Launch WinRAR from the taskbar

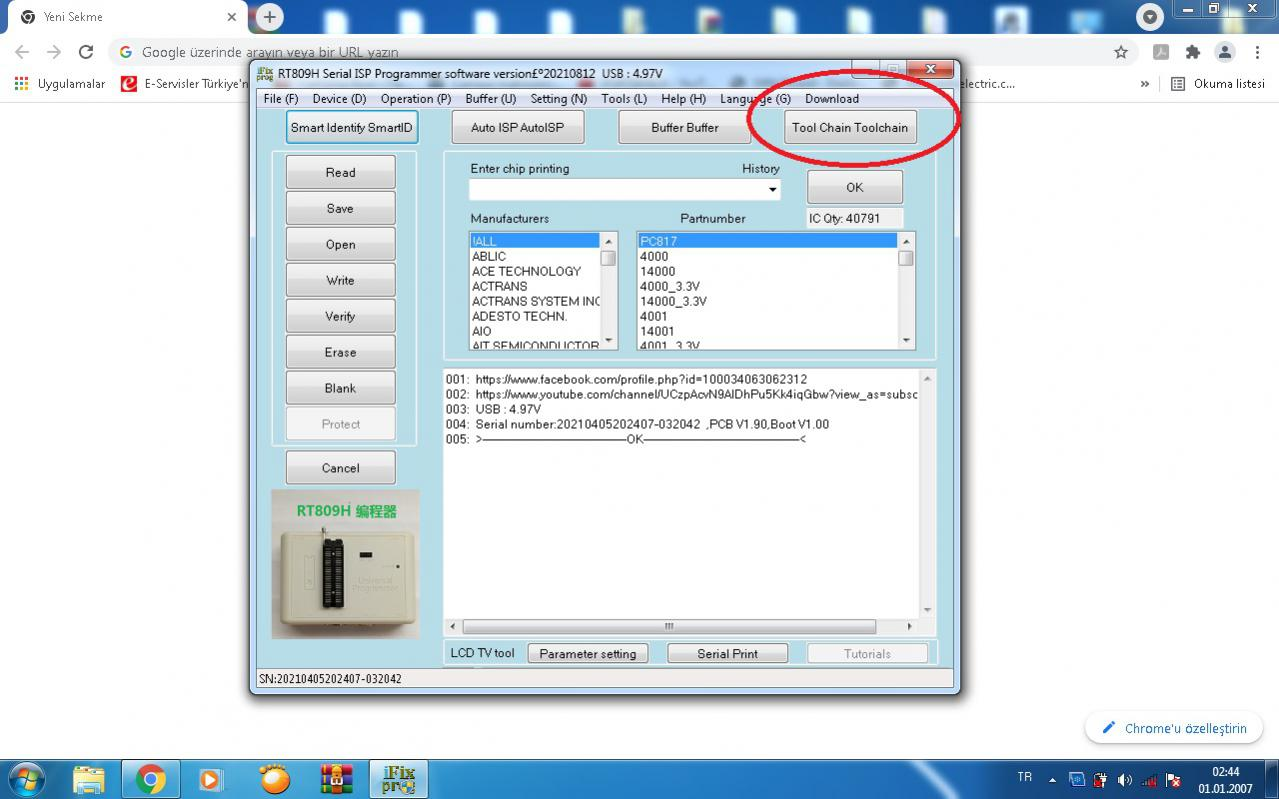tap(337, 778)
